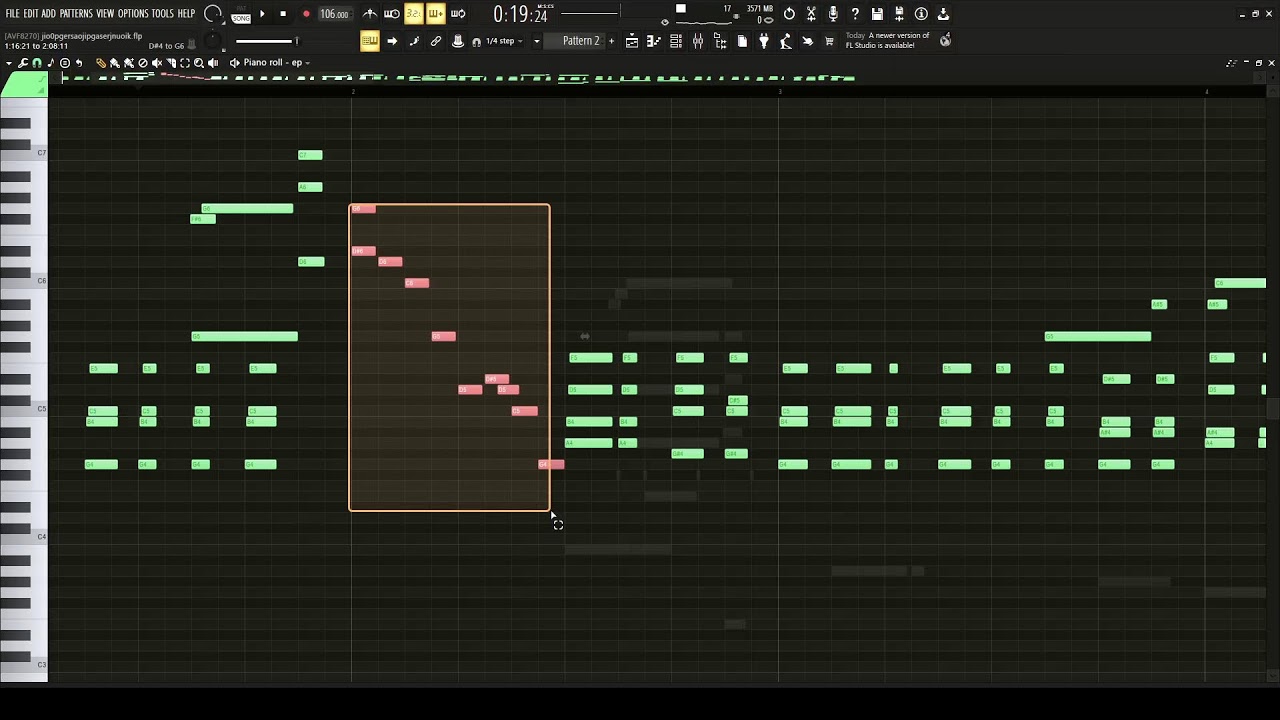Open the tempo tapper
Viewport: 1280px width, 720px height.
click(786, 41)
